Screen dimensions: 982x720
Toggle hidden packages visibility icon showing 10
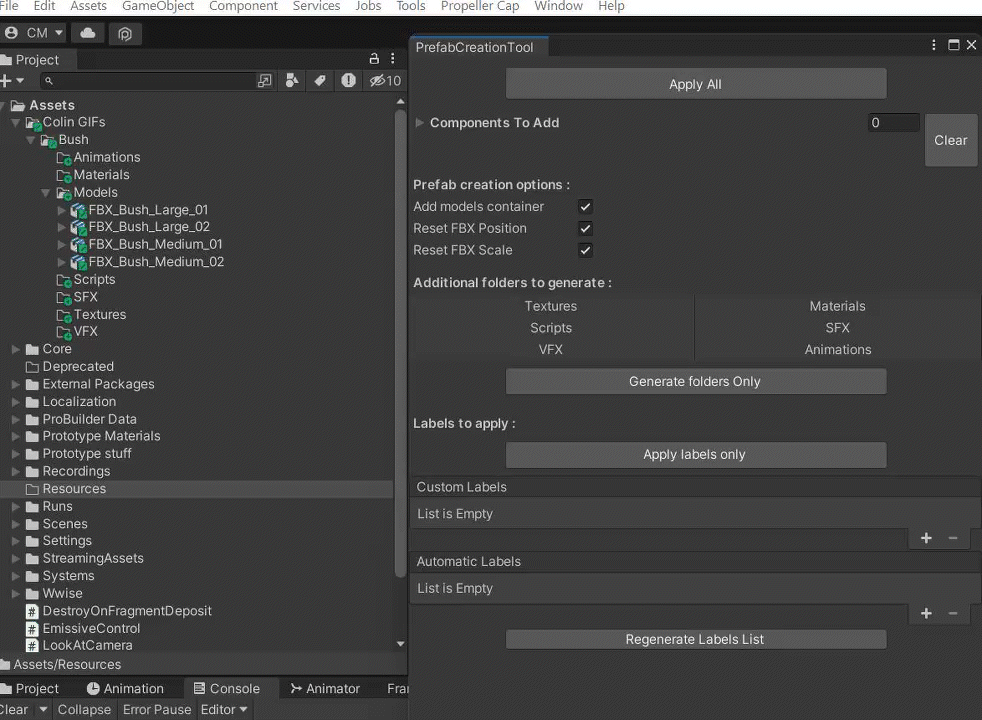(385, 80)
